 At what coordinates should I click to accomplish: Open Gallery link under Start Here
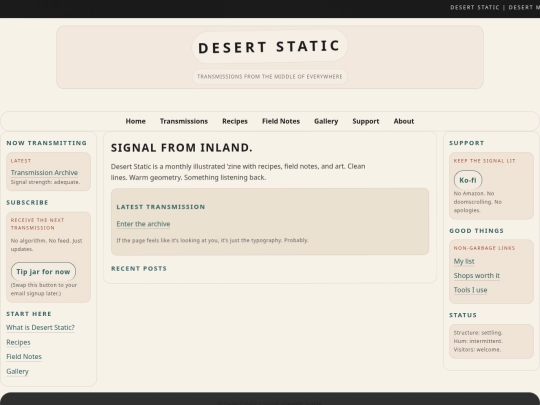17,372
